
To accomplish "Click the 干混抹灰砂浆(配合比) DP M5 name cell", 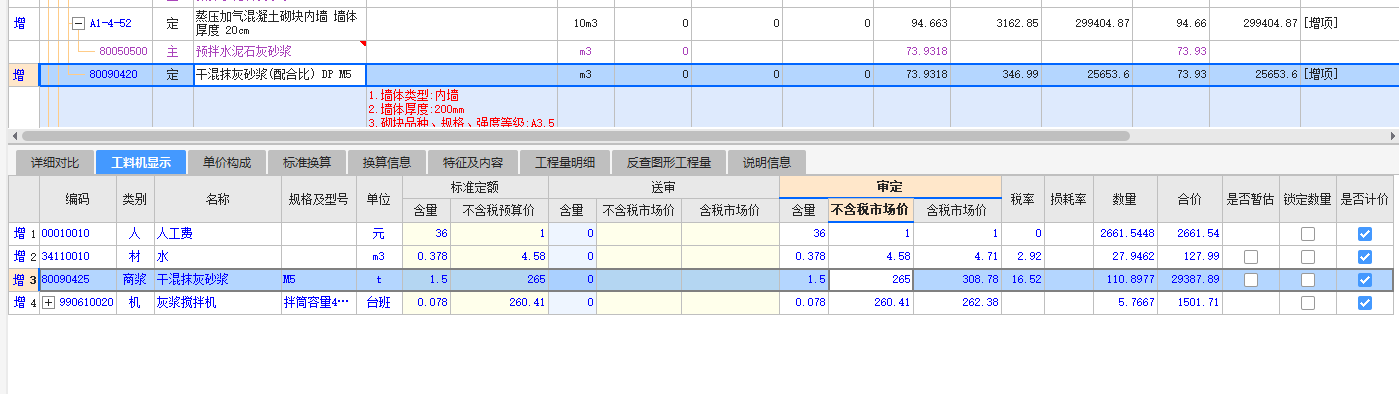I will click(x=280, y=74).
